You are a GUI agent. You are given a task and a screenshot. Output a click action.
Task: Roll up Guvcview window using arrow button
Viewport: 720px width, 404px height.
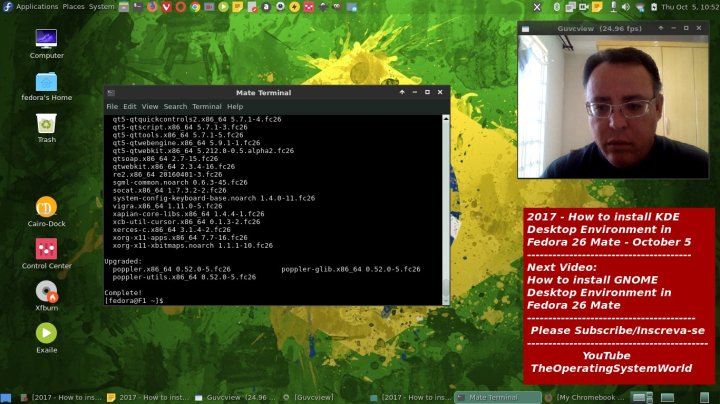(x=660, y=28)
